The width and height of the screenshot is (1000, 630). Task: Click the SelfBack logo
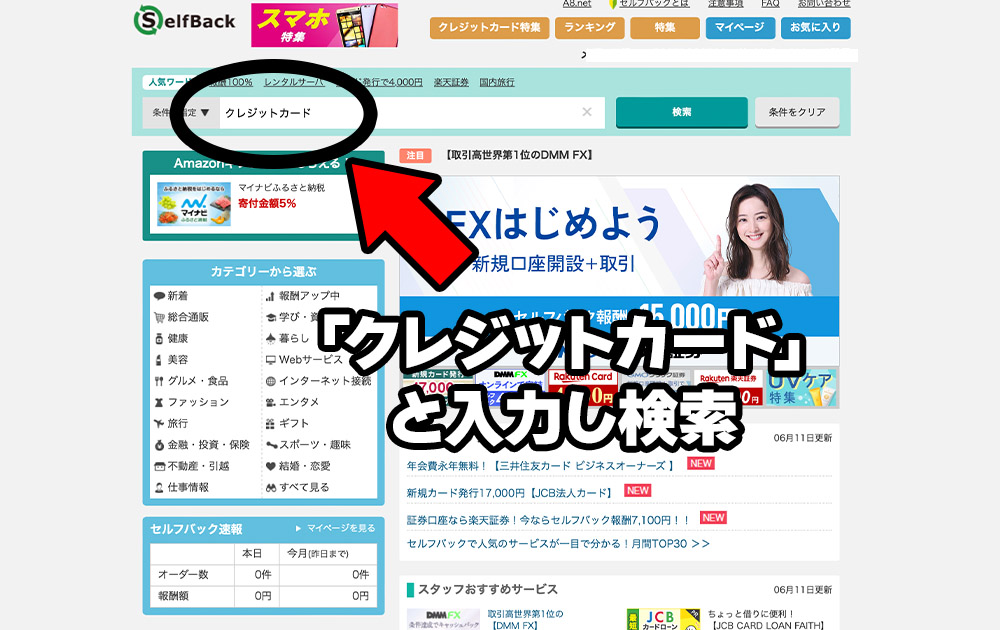click(x=185, y=20)
